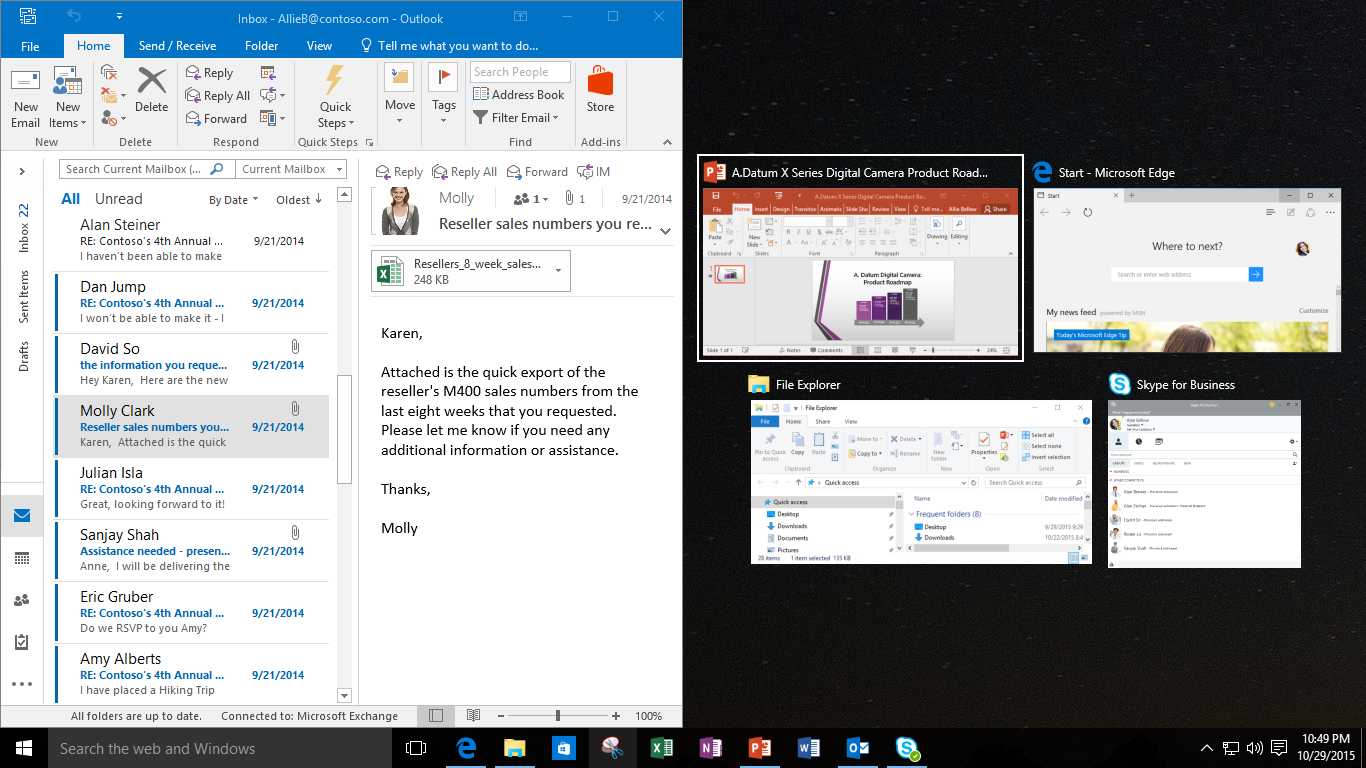Viewport: 1366px width, 768px height.
Task: Expand the message header chevron
Action: click(x=666, y=232)
